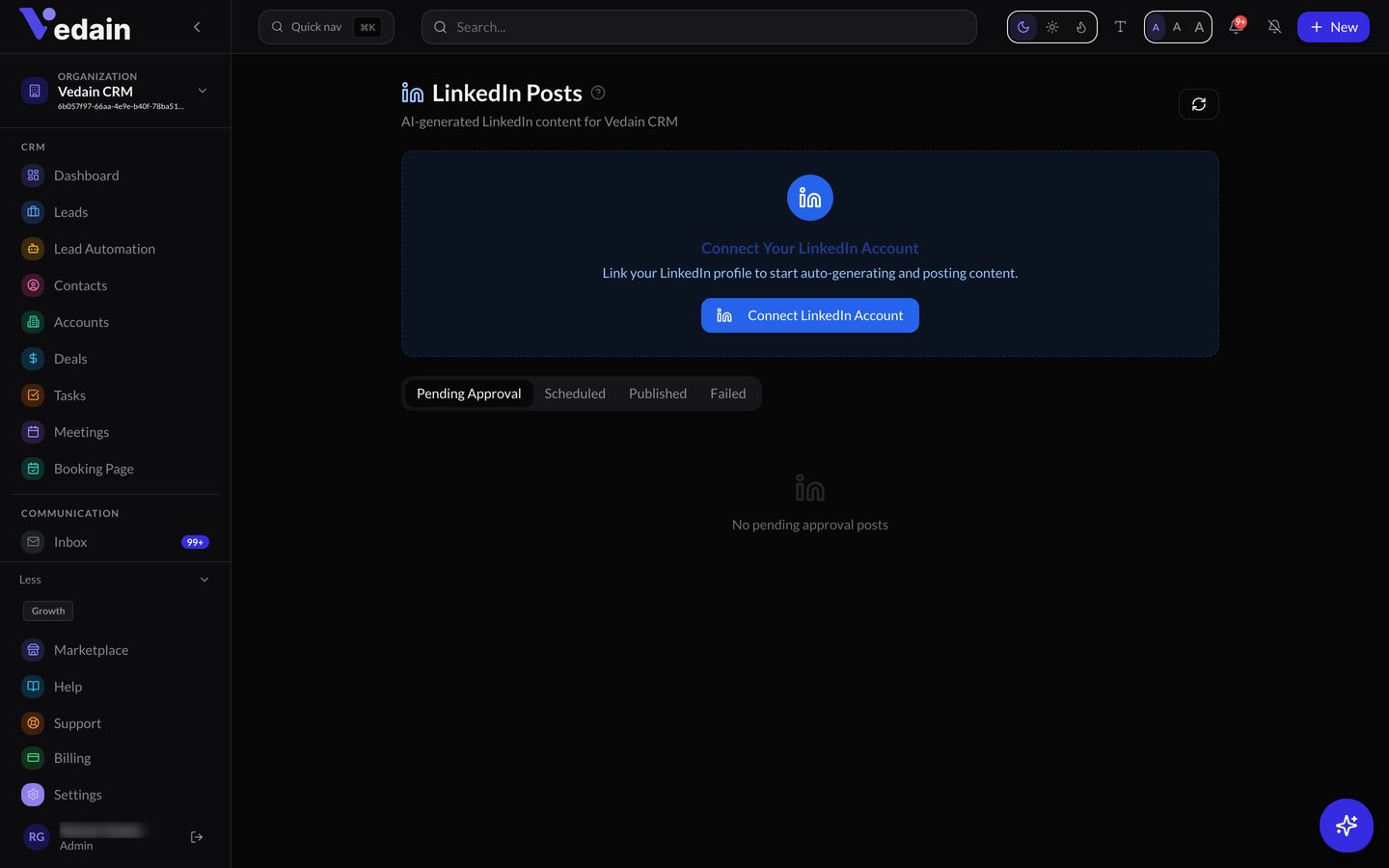The image size is (1389, 868).
Task: Switch to flame theme option
Action: pos(1081,27)
